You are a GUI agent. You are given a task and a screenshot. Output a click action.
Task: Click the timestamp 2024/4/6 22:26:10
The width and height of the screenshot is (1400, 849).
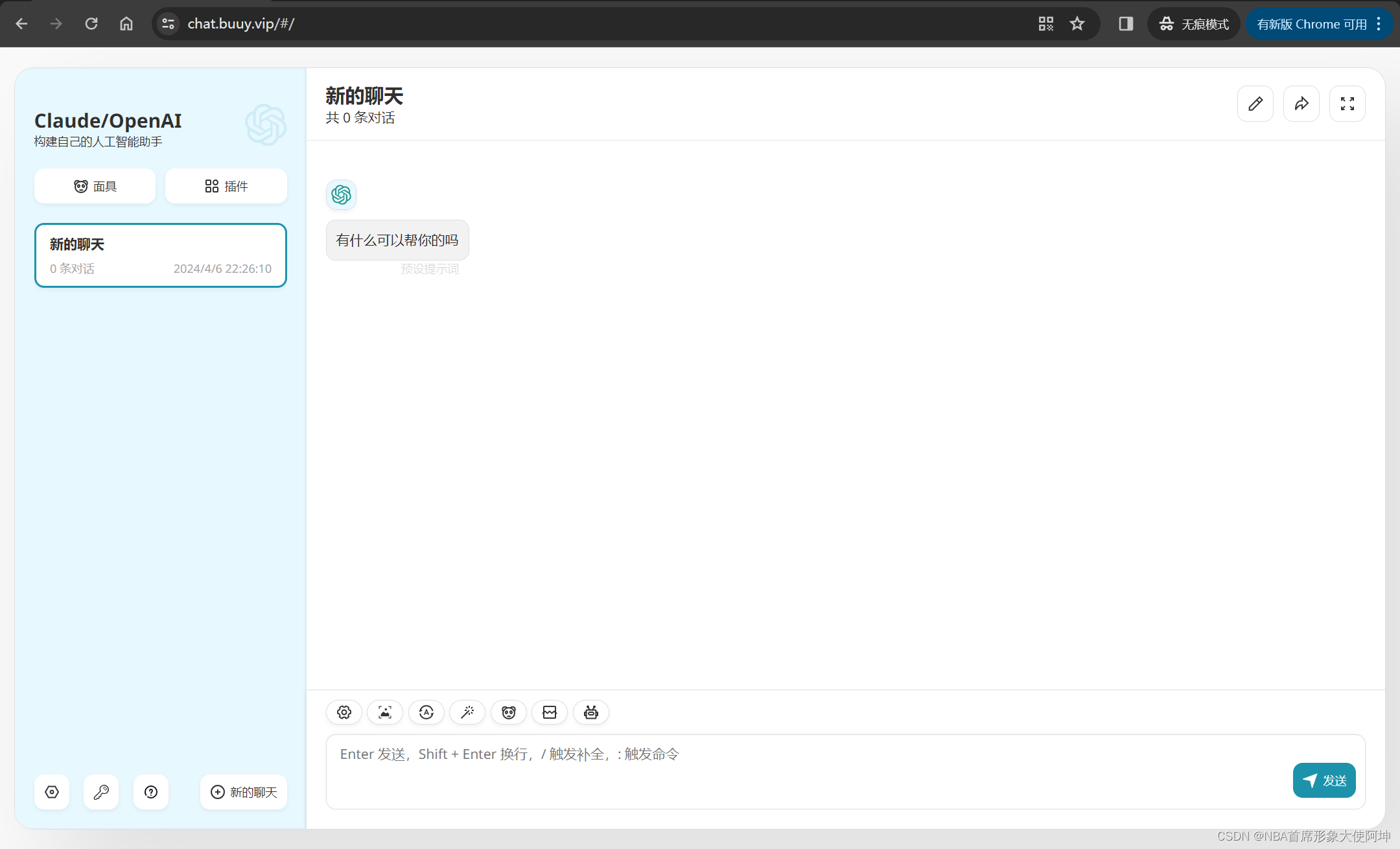tap(222, 269)
